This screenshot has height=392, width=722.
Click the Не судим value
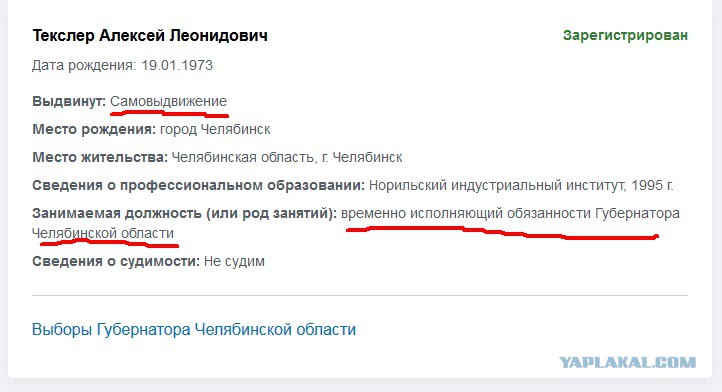click(x=234, y=262)
